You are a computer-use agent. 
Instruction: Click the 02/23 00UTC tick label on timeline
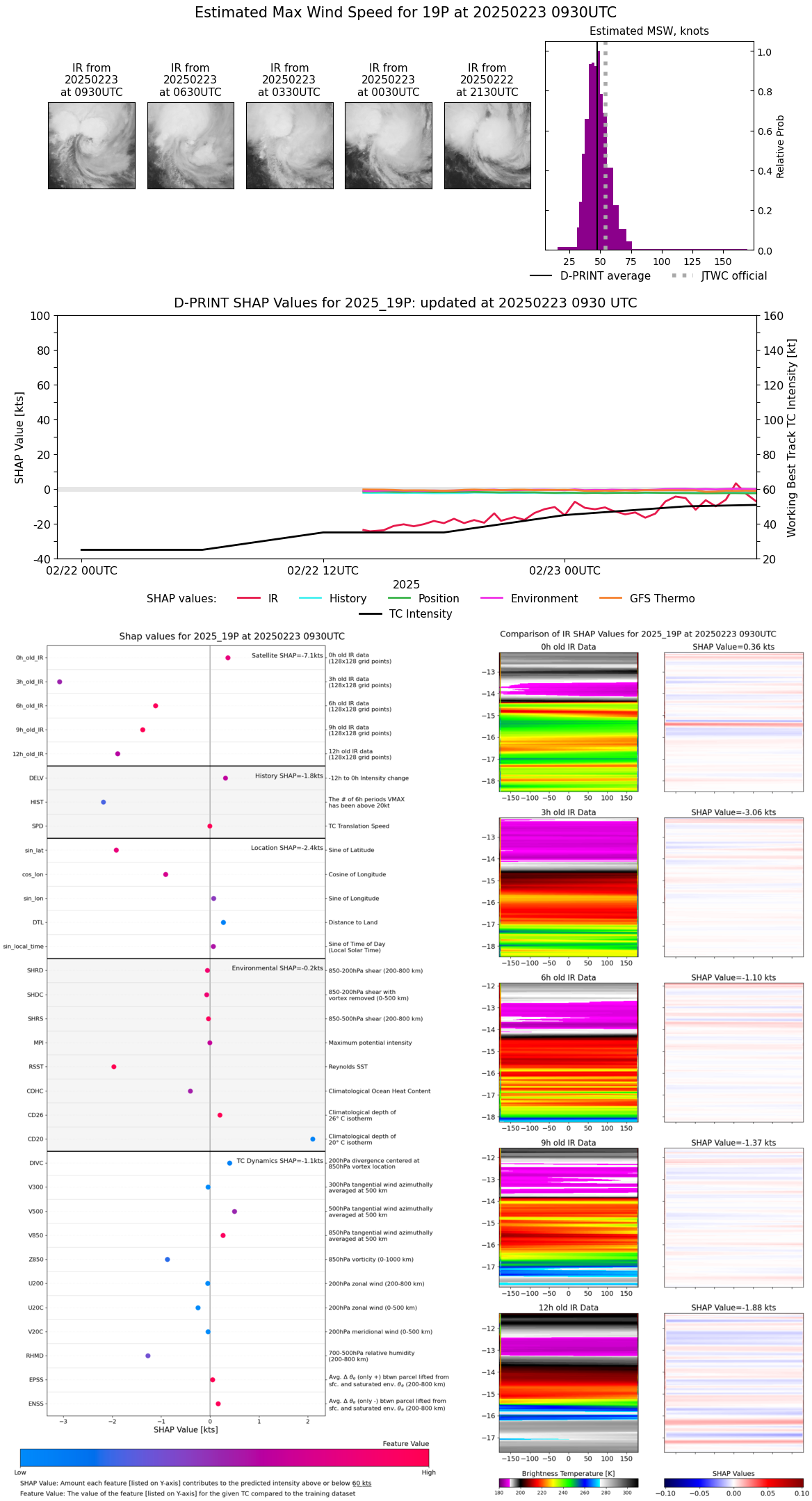click(x=565, y=570)
